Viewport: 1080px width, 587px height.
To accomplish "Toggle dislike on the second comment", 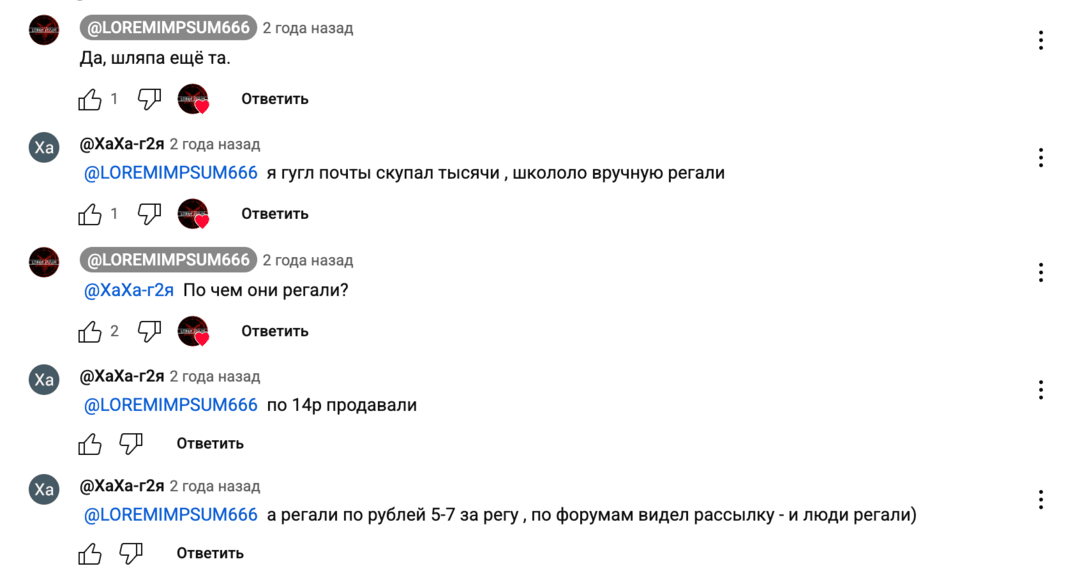I will [148, 213].
